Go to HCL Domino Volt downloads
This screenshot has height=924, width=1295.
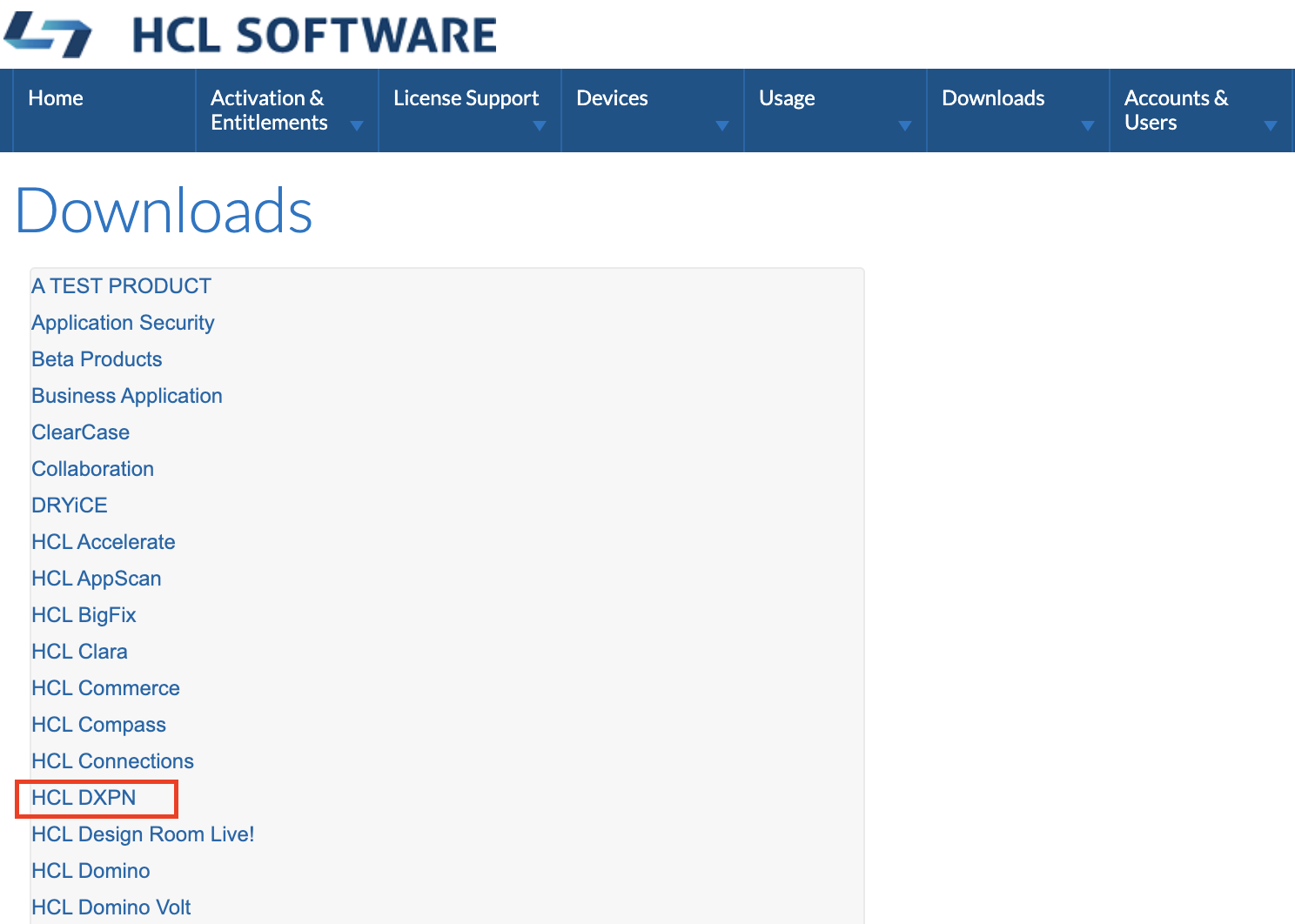pyautogui.click(x=111, y=907)
